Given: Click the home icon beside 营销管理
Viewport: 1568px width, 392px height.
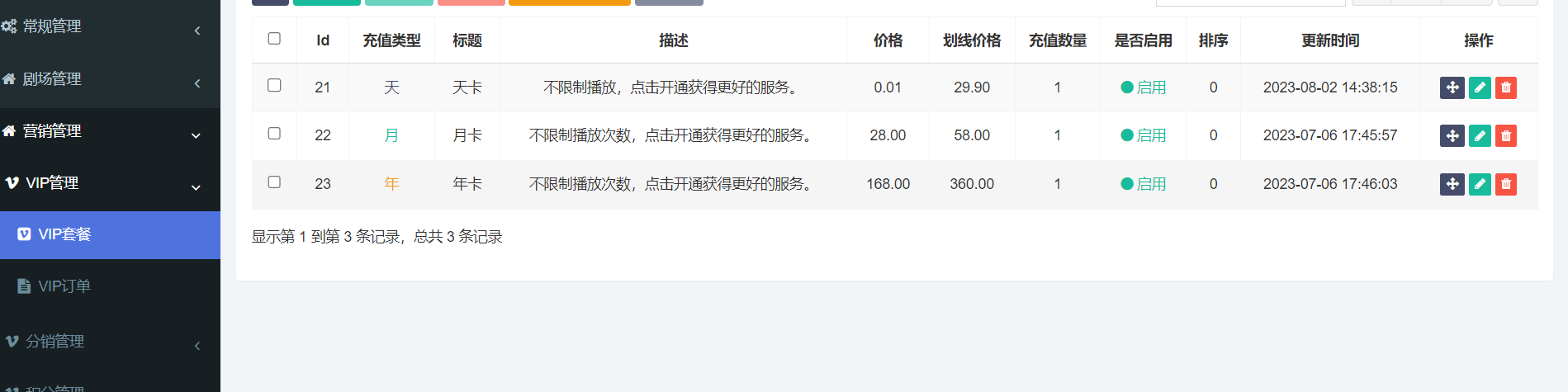Looking at the screenshot, I should tap(9, 131).
